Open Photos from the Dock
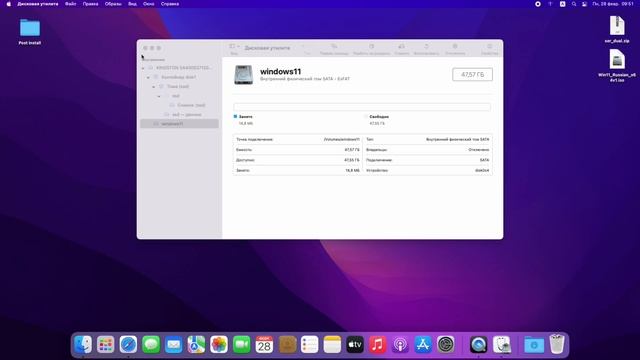Viewport: 640px width, 360px height. 219,344
